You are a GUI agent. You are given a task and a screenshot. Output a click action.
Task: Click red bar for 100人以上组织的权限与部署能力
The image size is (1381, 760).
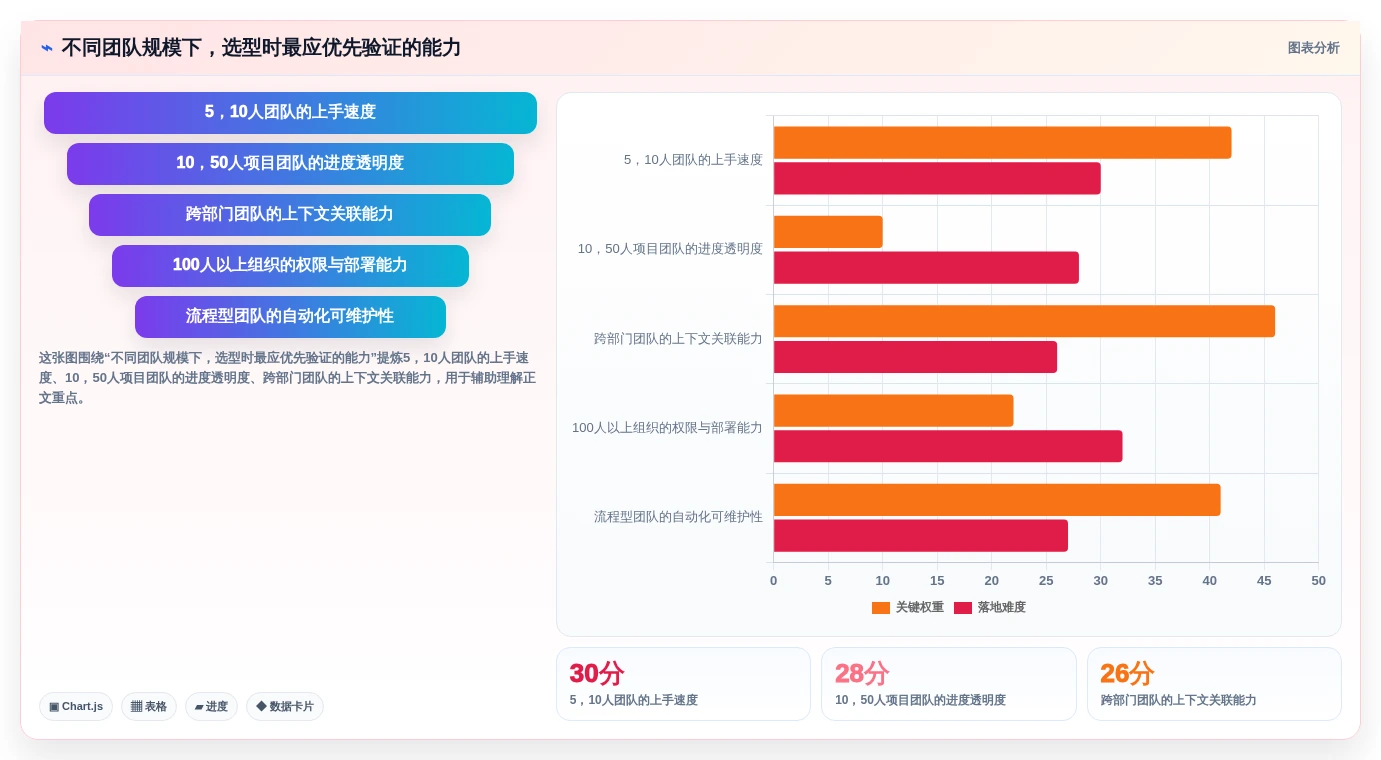point(948,447)
